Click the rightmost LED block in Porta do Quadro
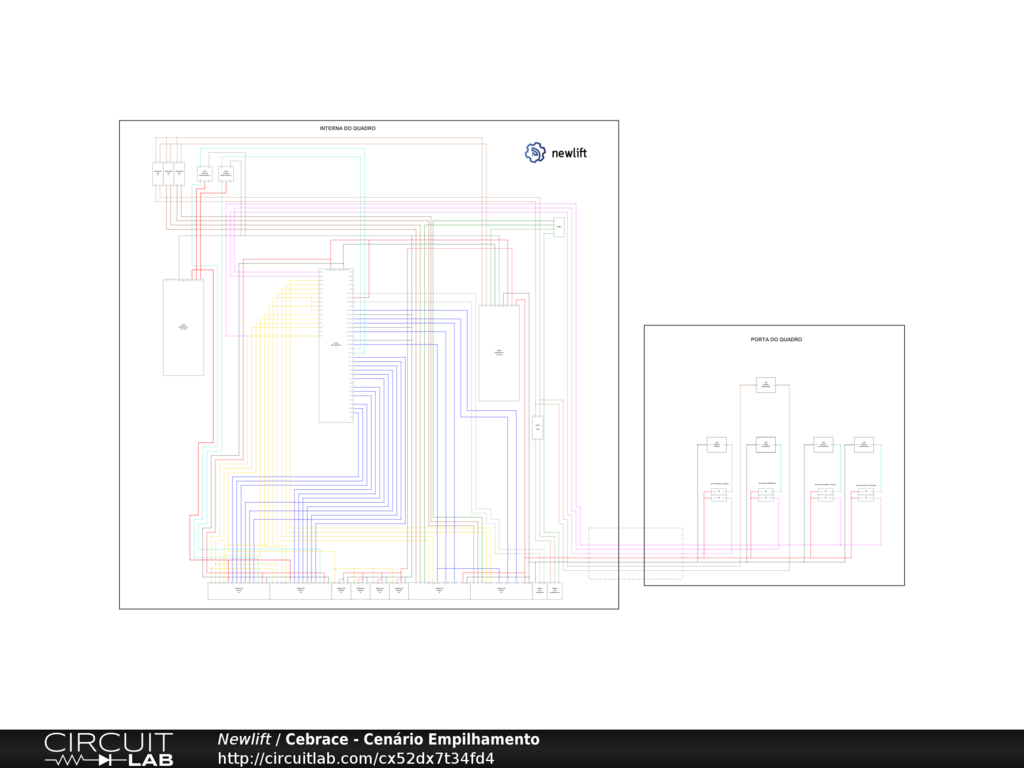 864,445
